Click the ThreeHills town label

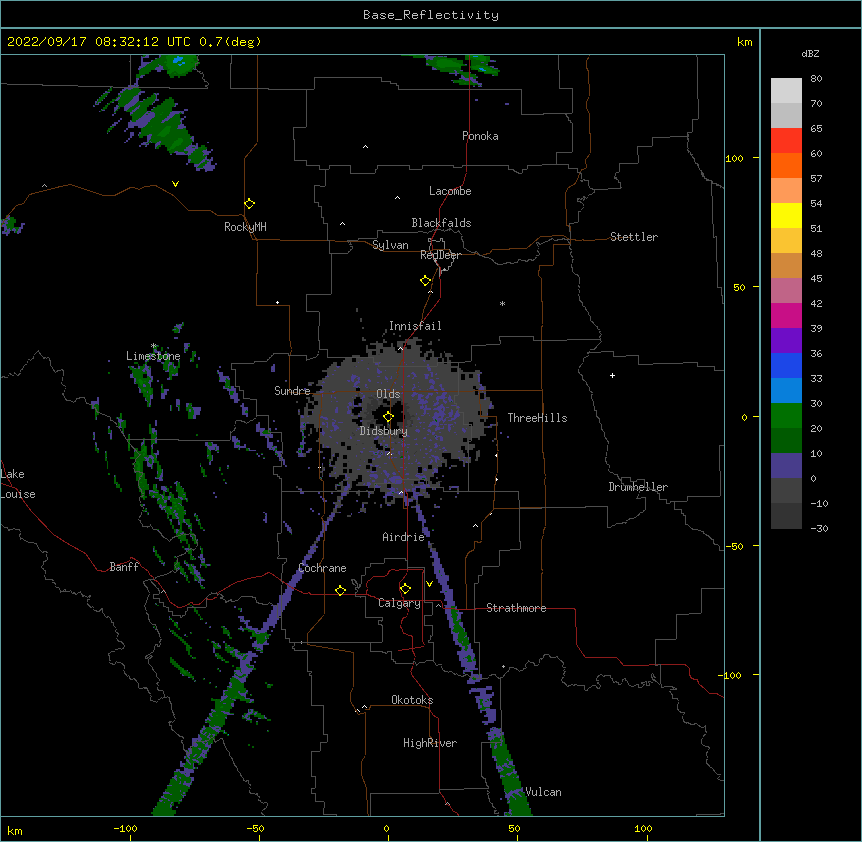point(537,418)
